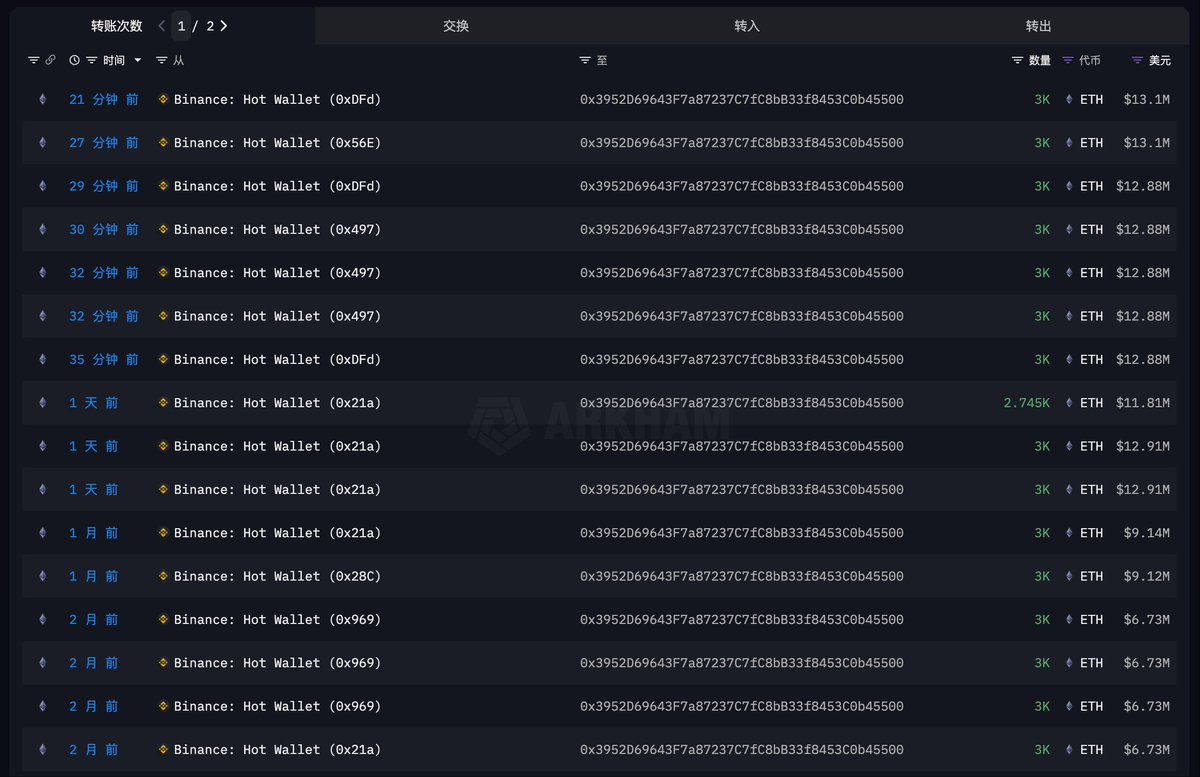Viewport: 1200px width, 777px height.
Task: Click the ETH token icon in the $9.12M row
Action: (1068, 576)
